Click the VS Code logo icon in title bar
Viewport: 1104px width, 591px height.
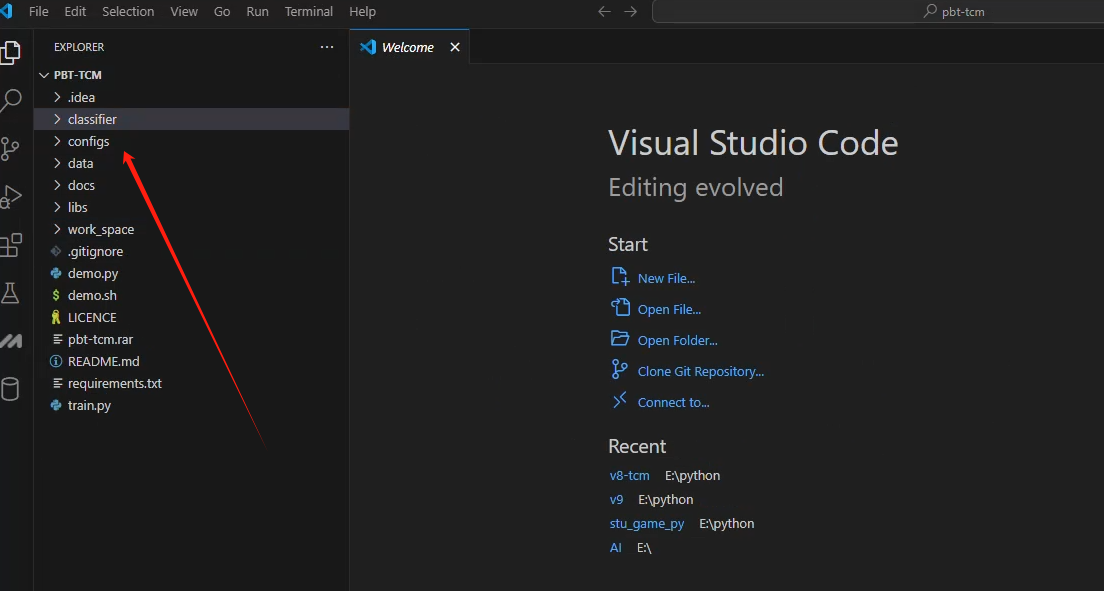(6, 11)
